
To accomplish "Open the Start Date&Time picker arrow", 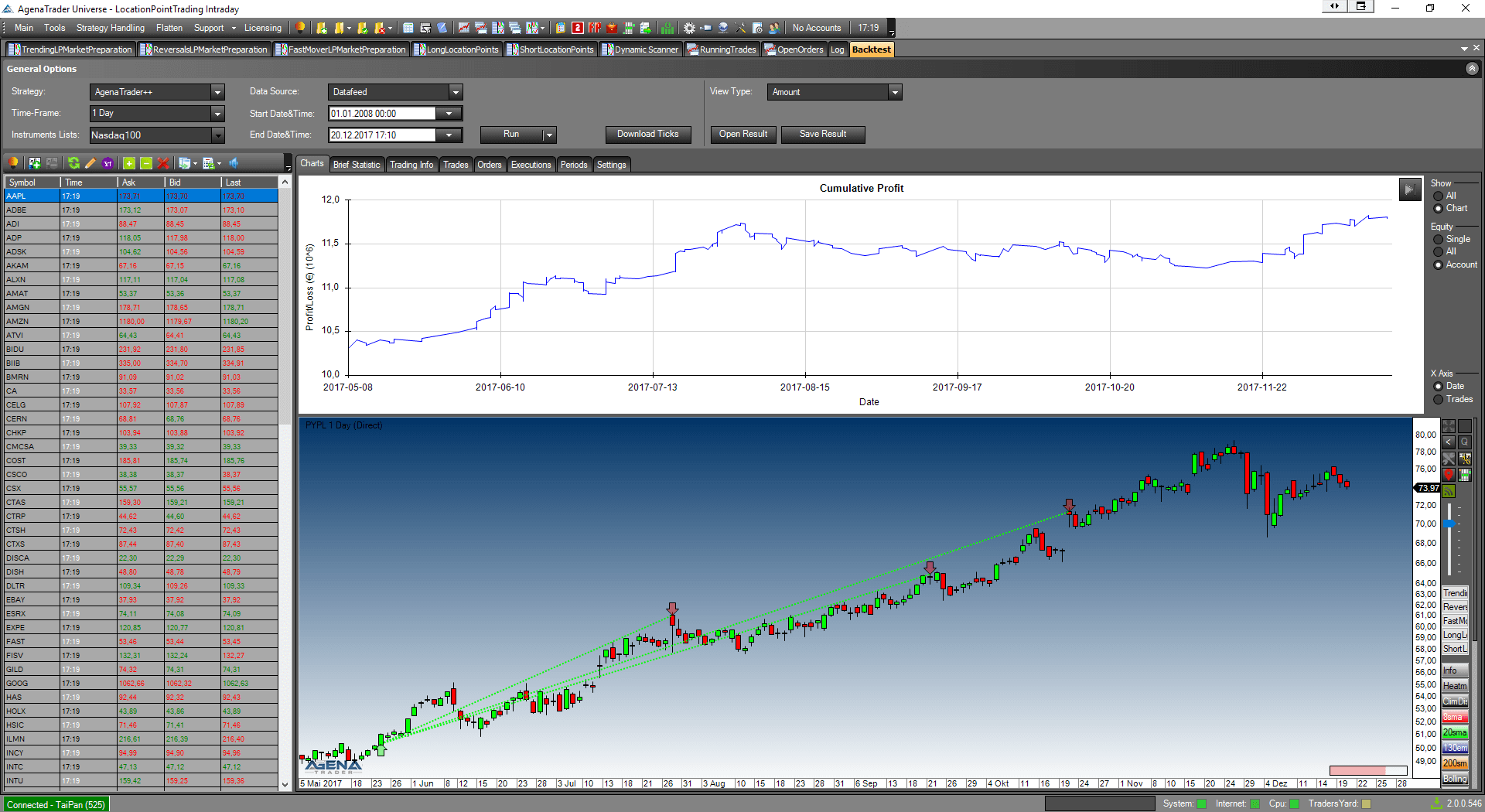I will (449, 114).
